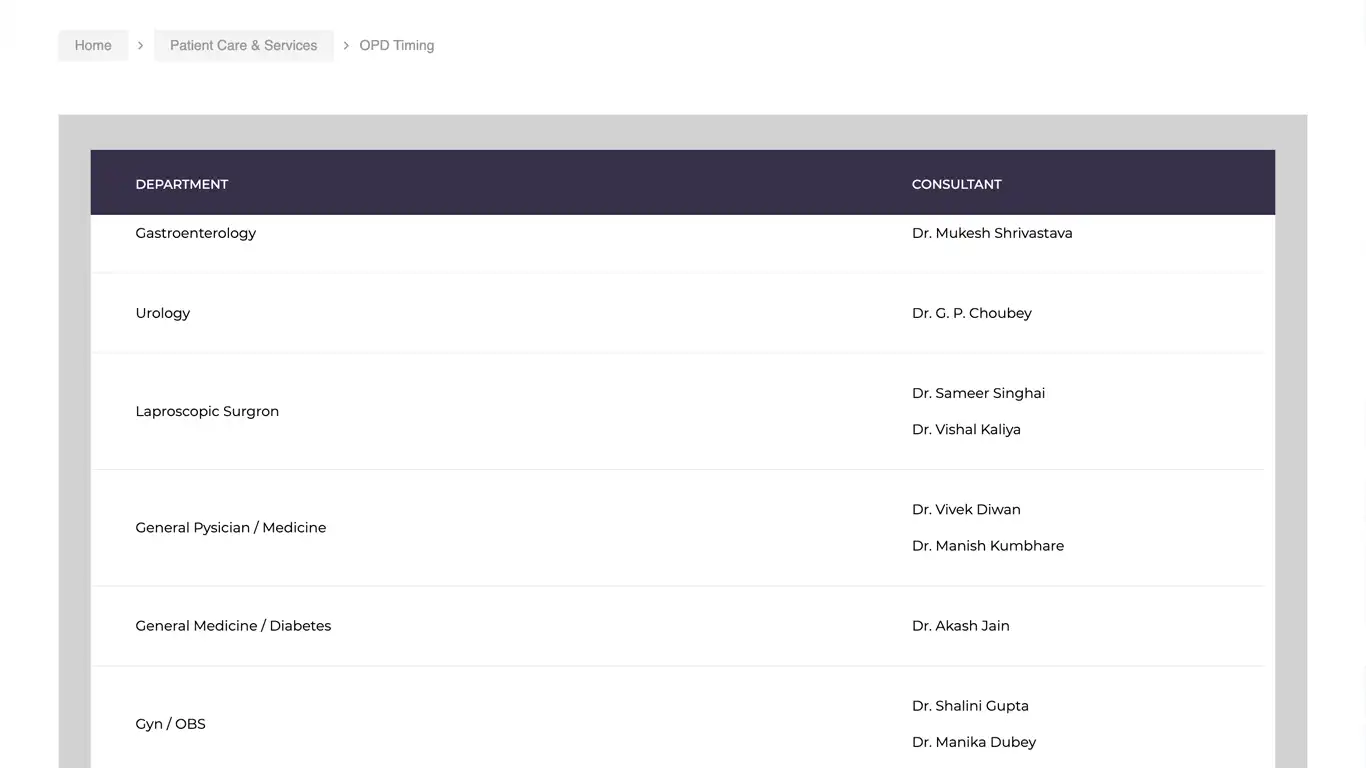Select the Gastroenterology department row

[x=196, y=233]
